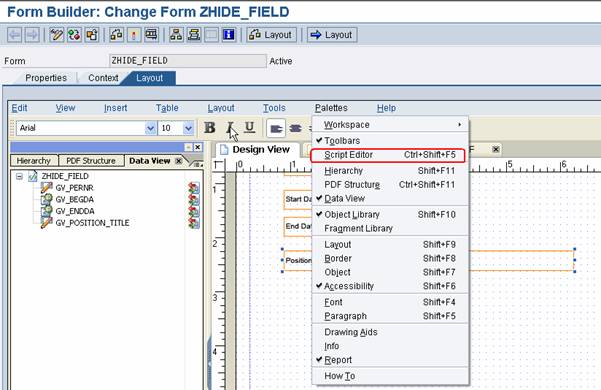601x390 pixels.
Task: Expand the Workspace submenu
Action: (x=391, y=125)
